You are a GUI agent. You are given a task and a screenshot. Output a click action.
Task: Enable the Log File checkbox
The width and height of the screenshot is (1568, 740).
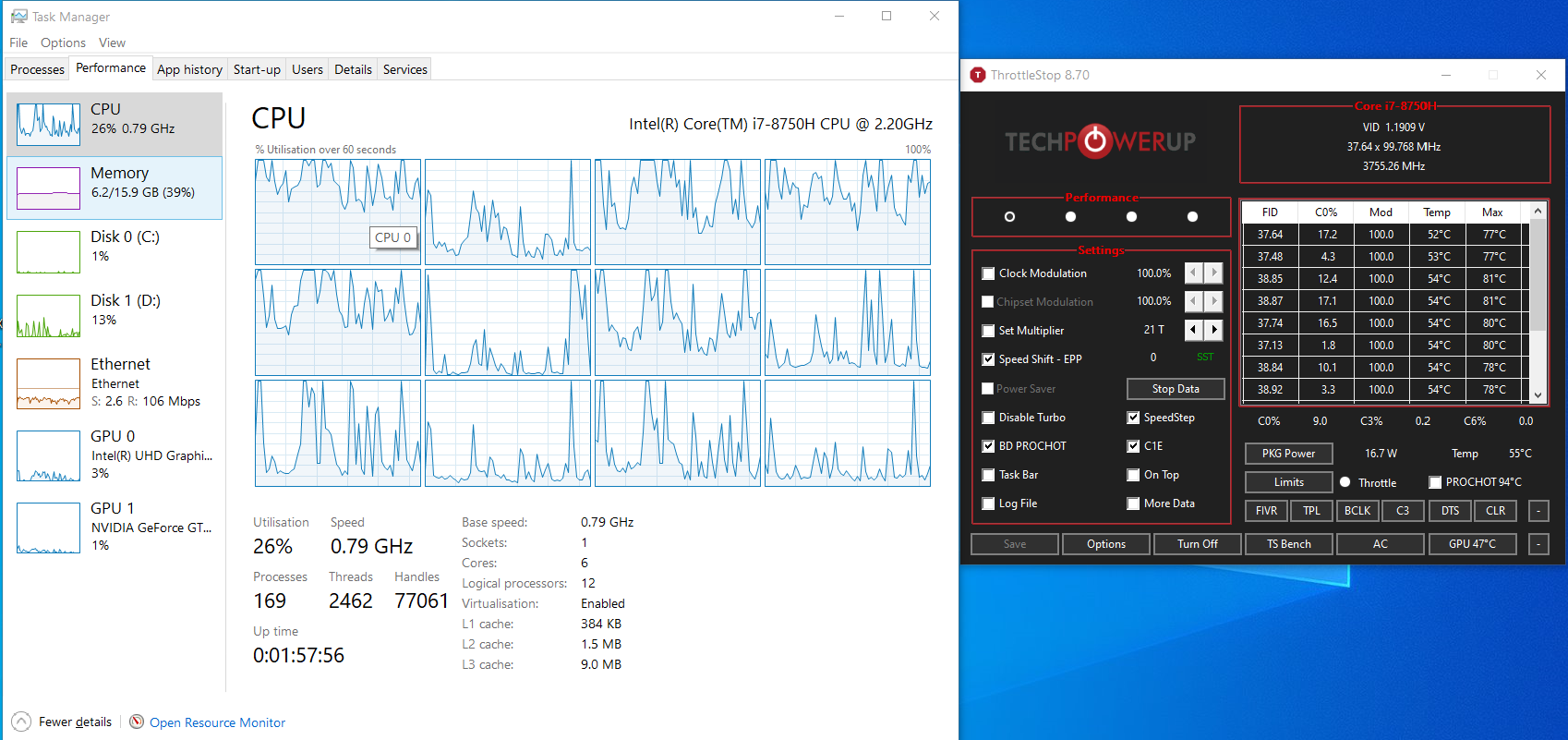[988, 503]
